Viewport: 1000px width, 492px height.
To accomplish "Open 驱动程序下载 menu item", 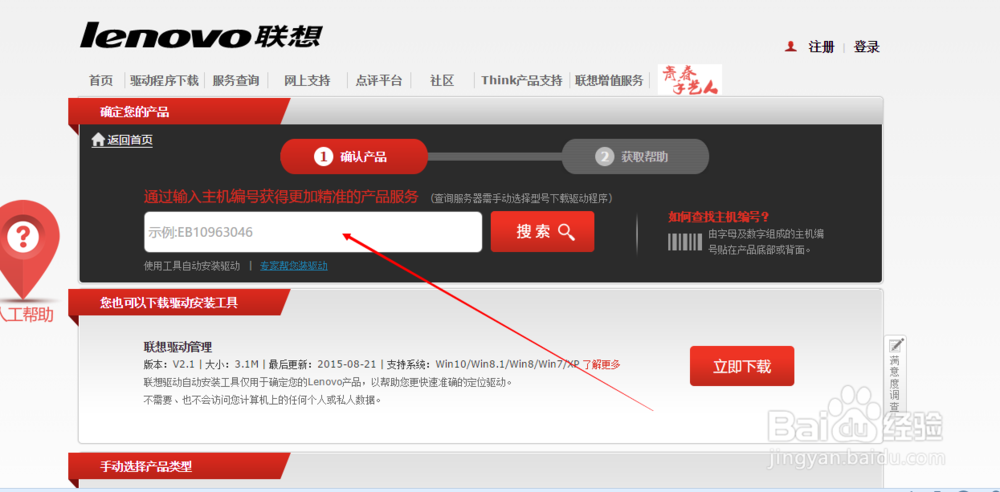I will point(165,80).
